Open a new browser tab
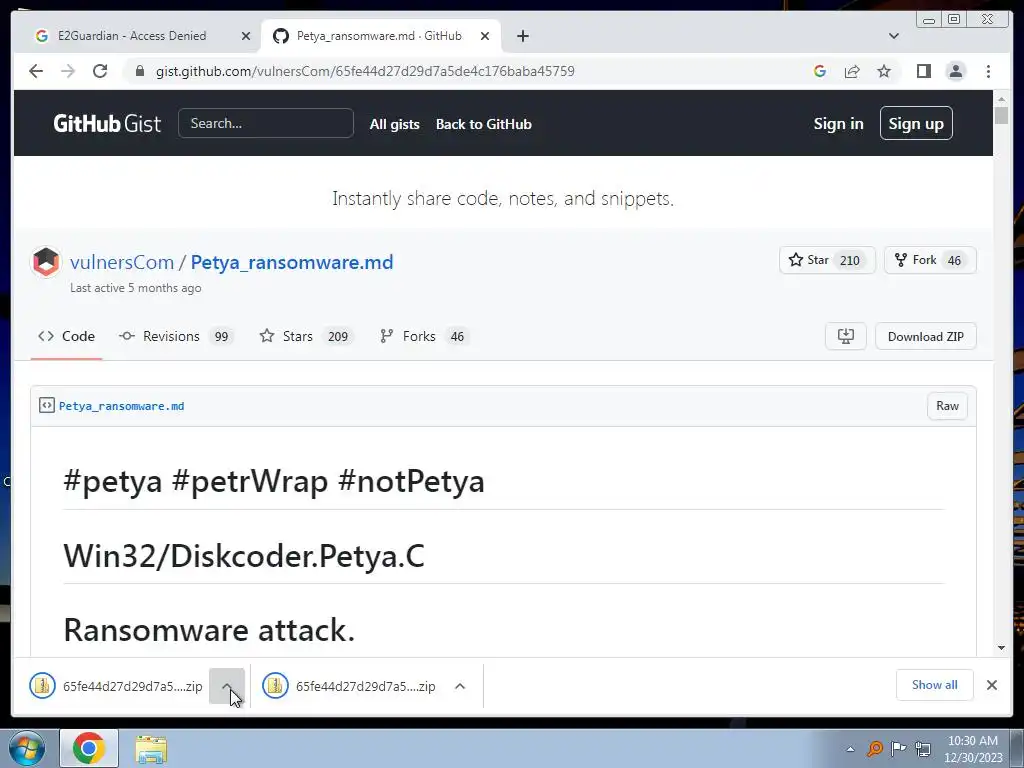The height and width of the screenshot is (768, 1024). (x=522, y=36)
